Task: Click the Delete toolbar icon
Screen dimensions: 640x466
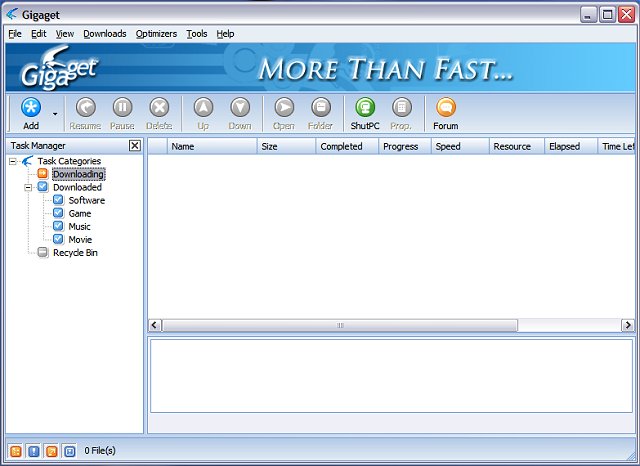Action: [x=159, y=108]
